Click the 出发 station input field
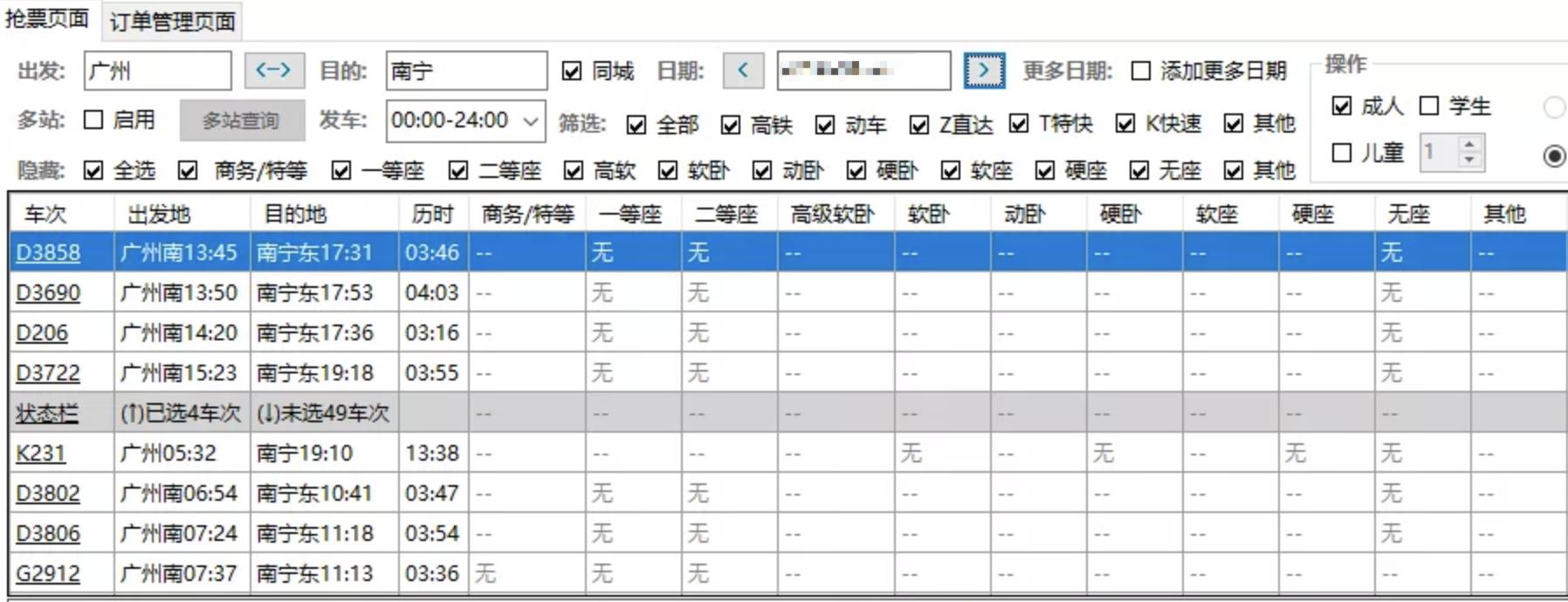 (157, 71)
